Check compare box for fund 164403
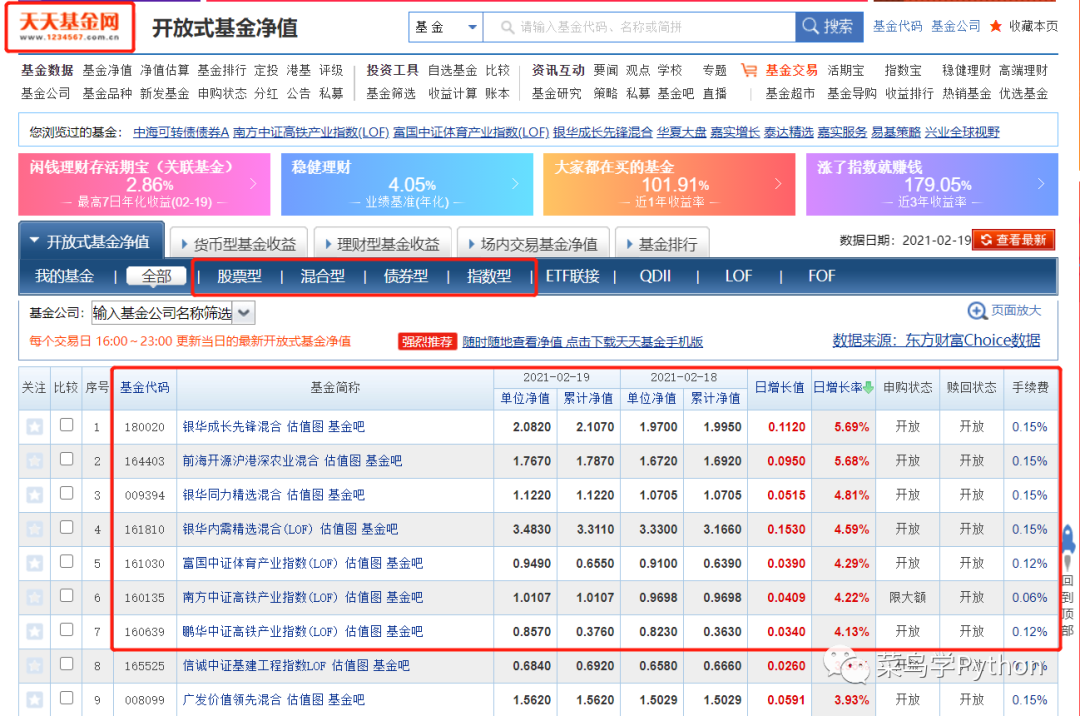 coord(66,459)
